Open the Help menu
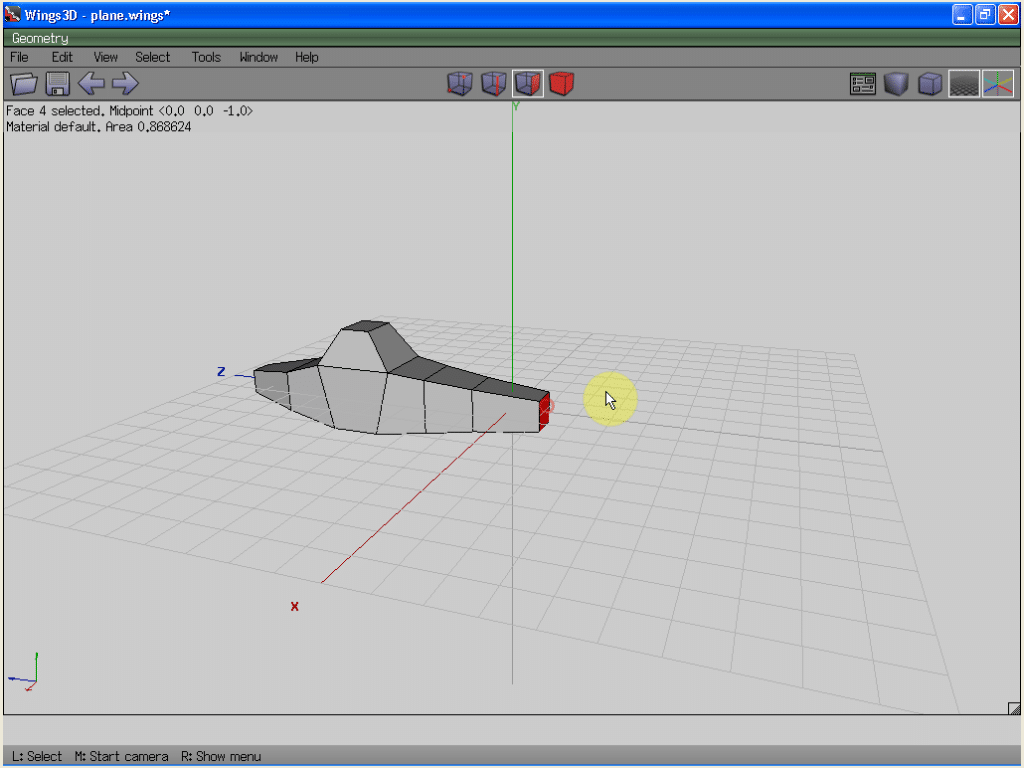Screen dimensions: 1024x768 [x=306, y=57]
